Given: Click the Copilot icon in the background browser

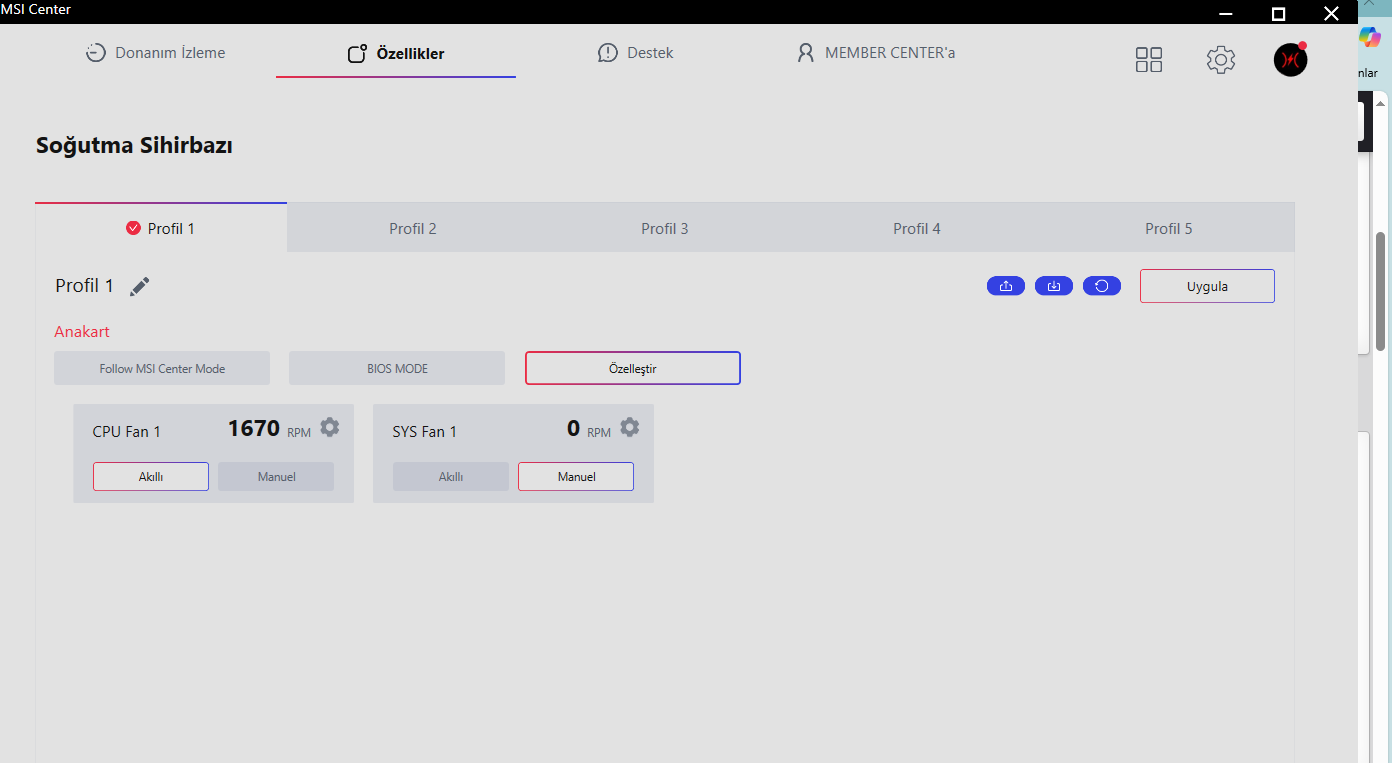Looking at the screenshot, I should pos(1369,37).
